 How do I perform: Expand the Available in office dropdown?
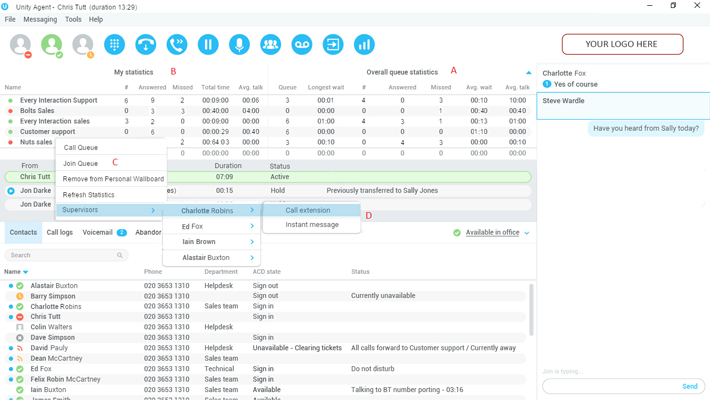tap(527, 233)
